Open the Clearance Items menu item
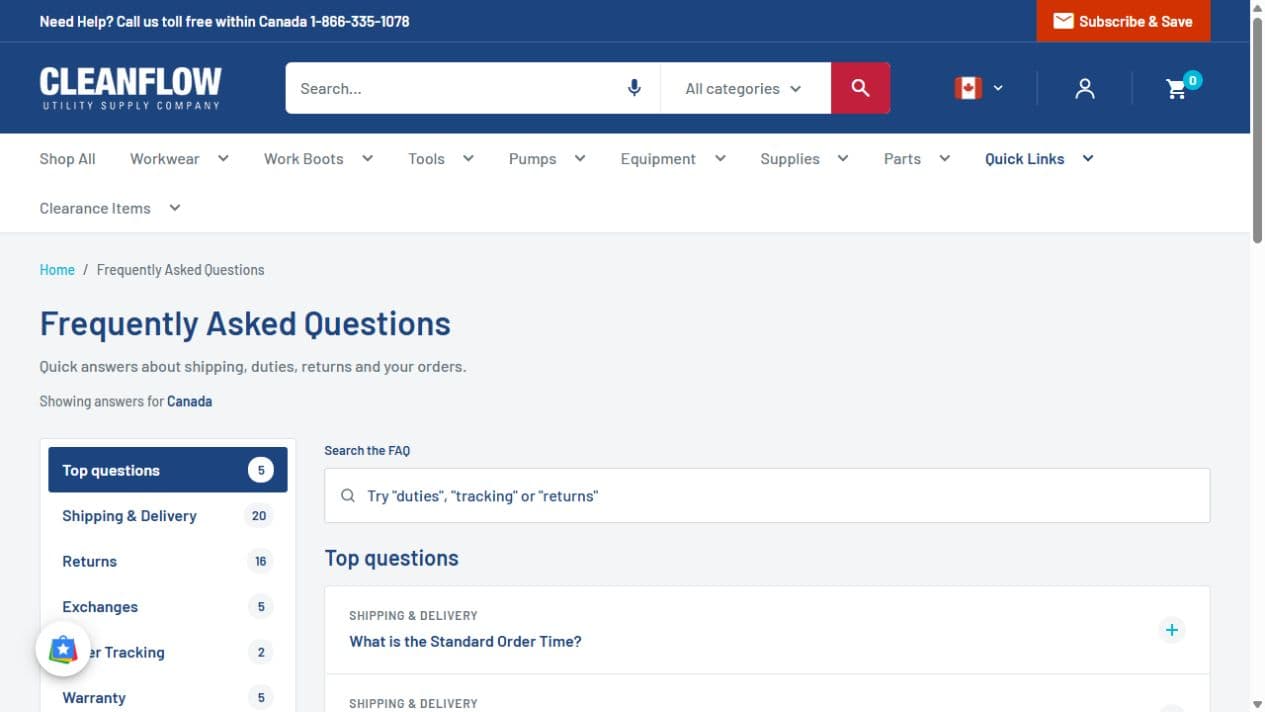Viewport: 1265px width, 712px height. click(x=95, y=208)
